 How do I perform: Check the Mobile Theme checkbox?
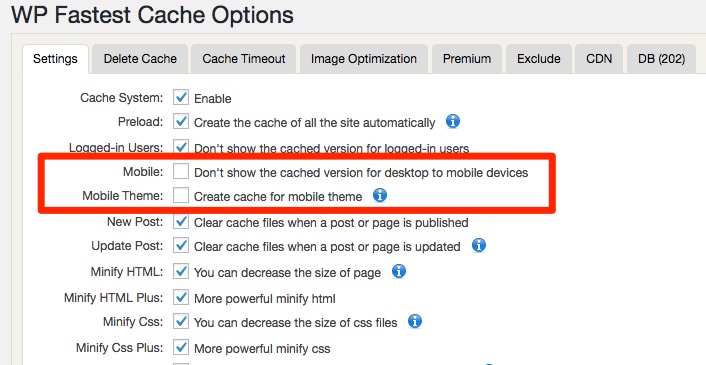[181, 196]
